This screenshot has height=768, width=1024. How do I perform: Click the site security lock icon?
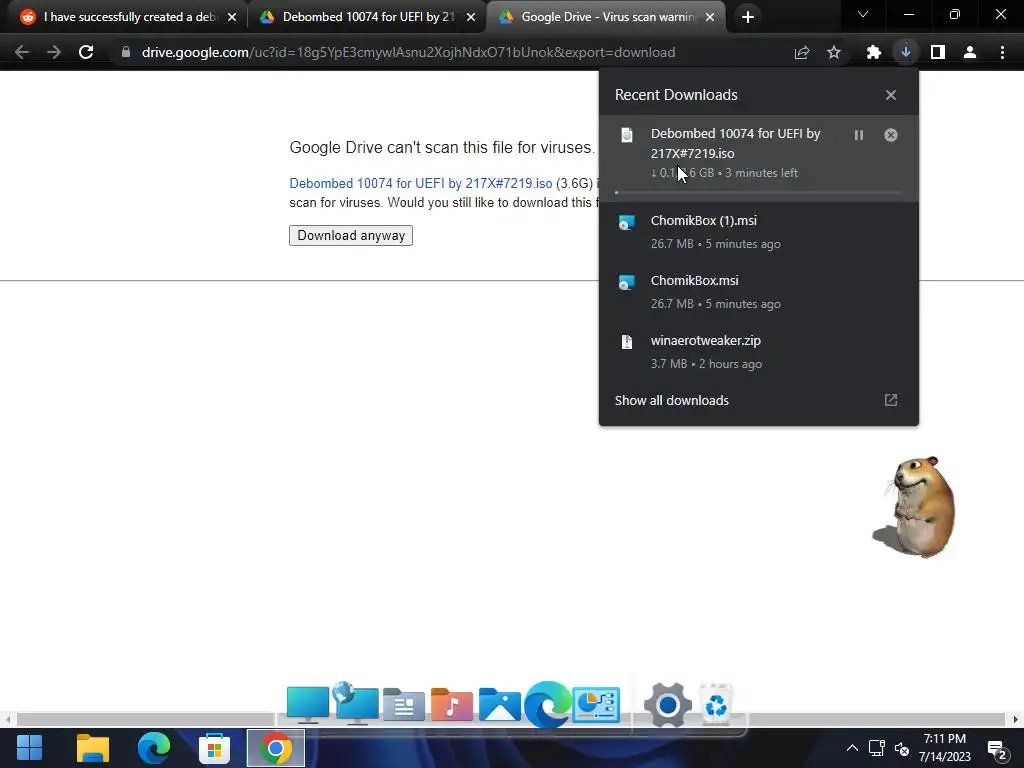126,52
